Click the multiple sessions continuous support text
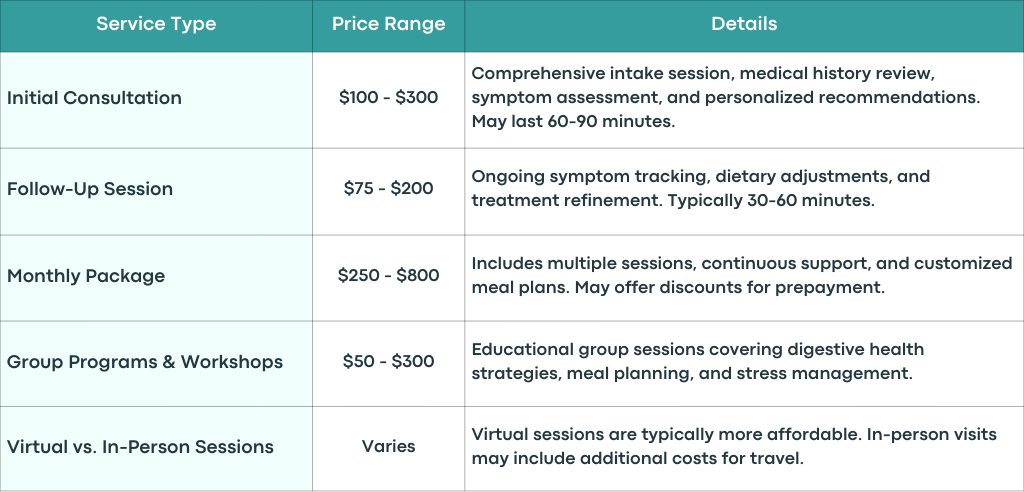Image resolution: width=1024 pixels, height=492 pixels. pyautogui.click(x=741, y=275)
